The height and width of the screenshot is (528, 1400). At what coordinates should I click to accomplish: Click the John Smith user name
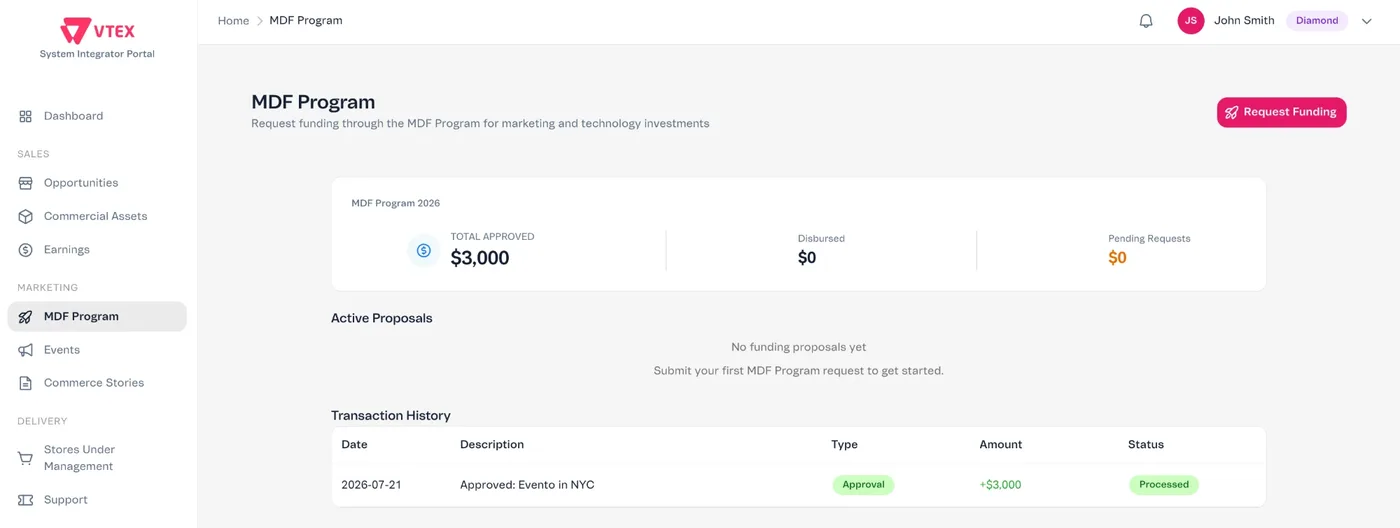click(x=1244, y=21)
